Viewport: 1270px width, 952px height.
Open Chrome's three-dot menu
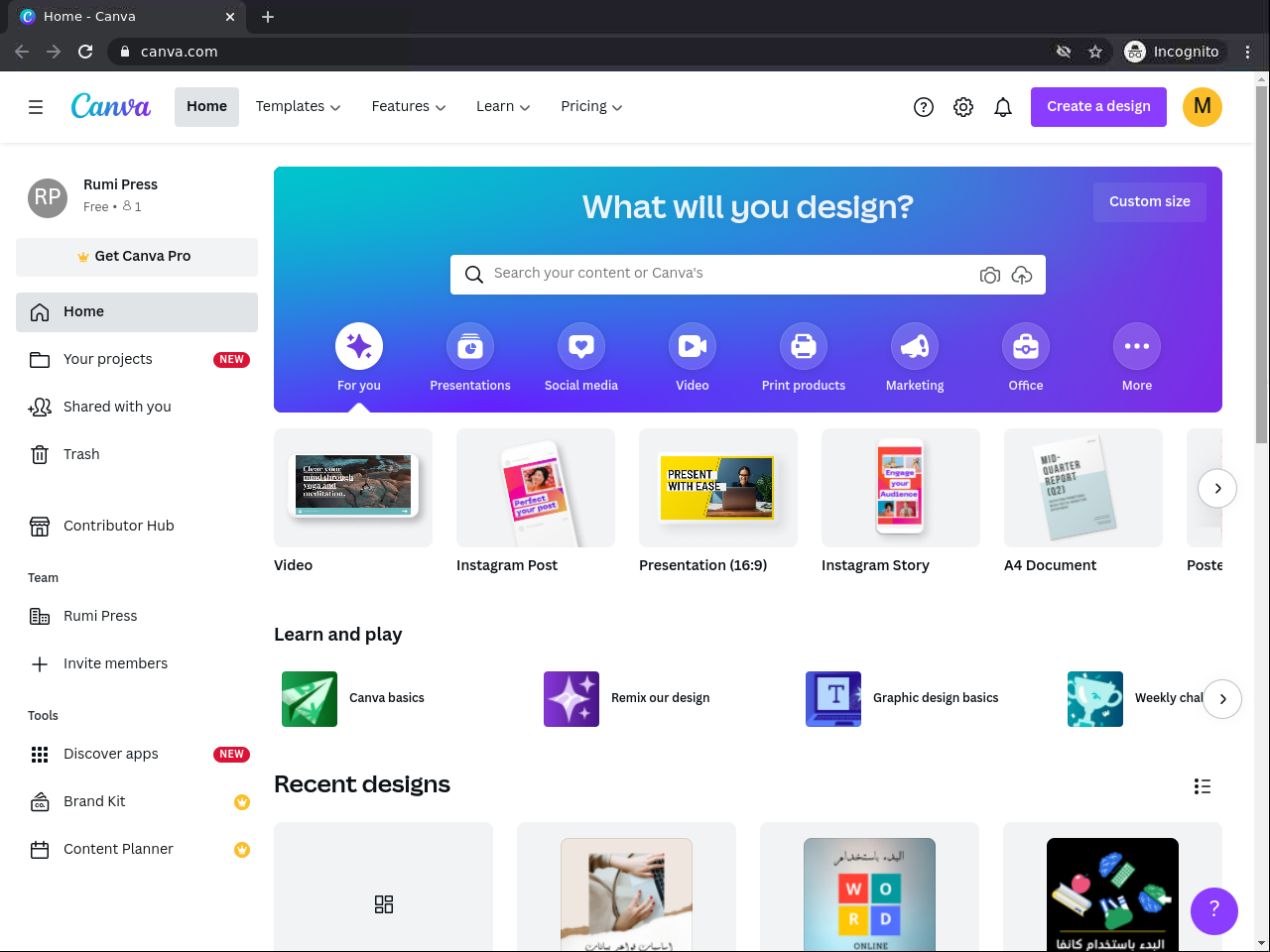[1248, 52]
